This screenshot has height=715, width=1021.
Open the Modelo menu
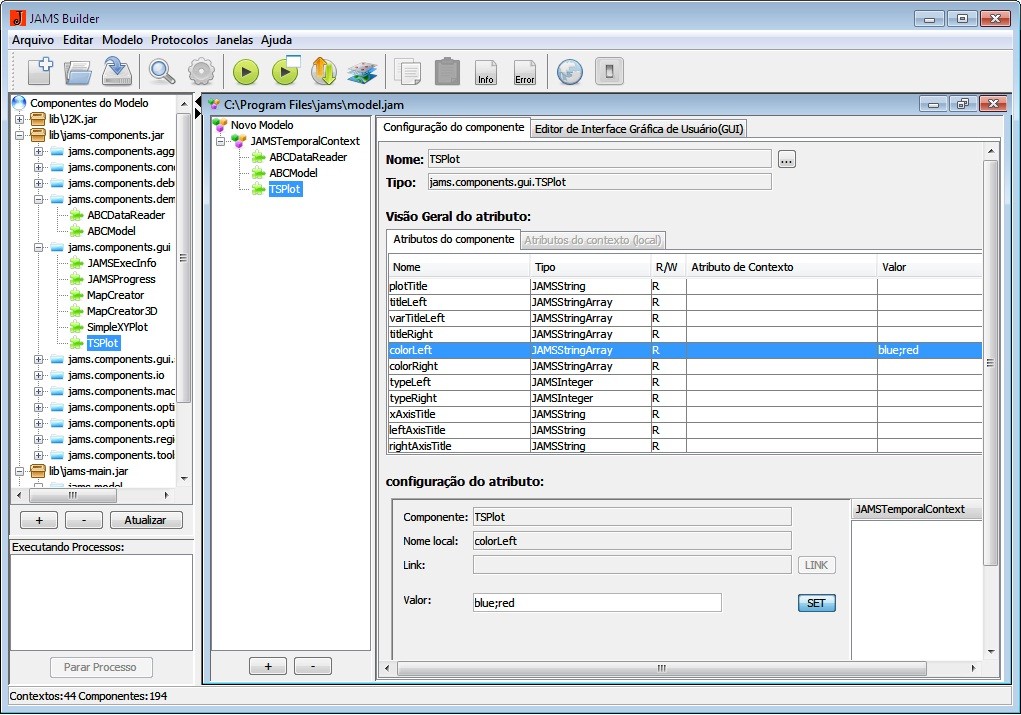pos(122,40)
